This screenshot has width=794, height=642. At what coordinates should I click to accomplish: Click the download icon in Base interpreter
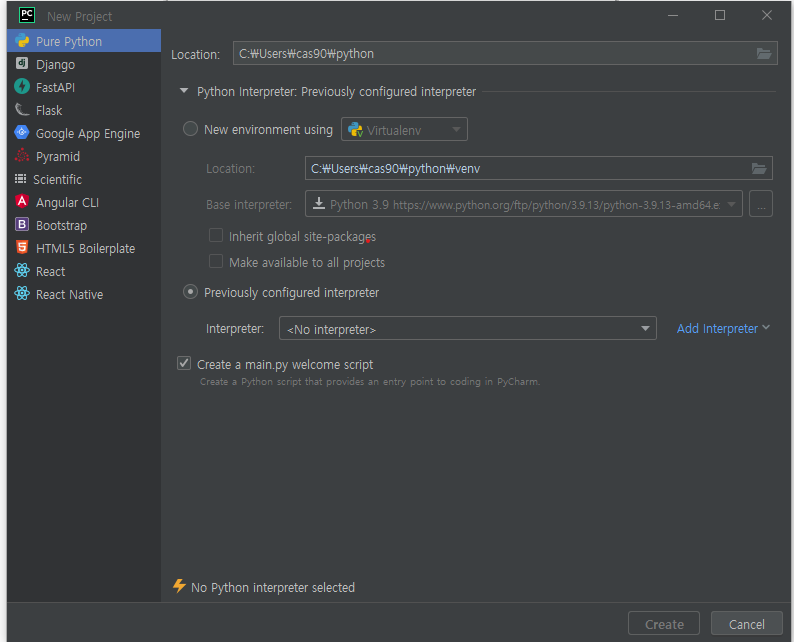tap(319, 204)
